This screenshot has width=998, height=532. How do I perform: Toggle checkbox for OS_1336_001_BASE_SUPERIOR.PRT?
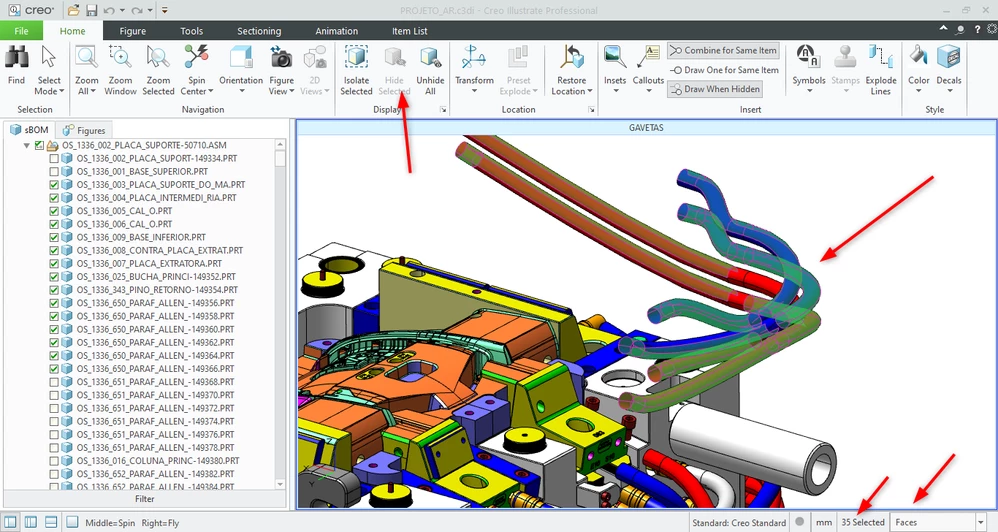[x=54, y=171]
